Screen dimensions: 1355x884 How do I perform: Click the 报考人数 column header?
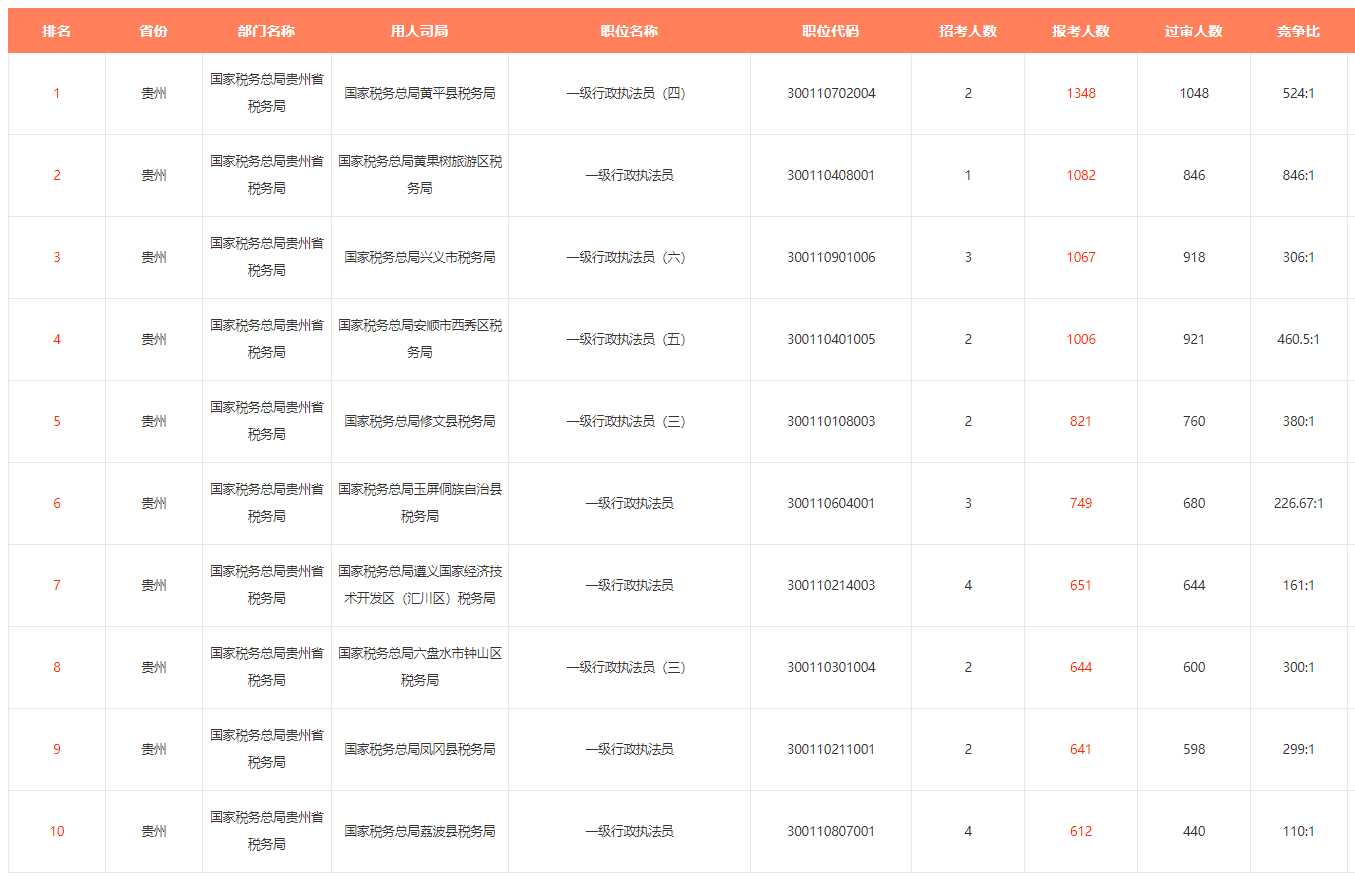tap(1080, 31)
